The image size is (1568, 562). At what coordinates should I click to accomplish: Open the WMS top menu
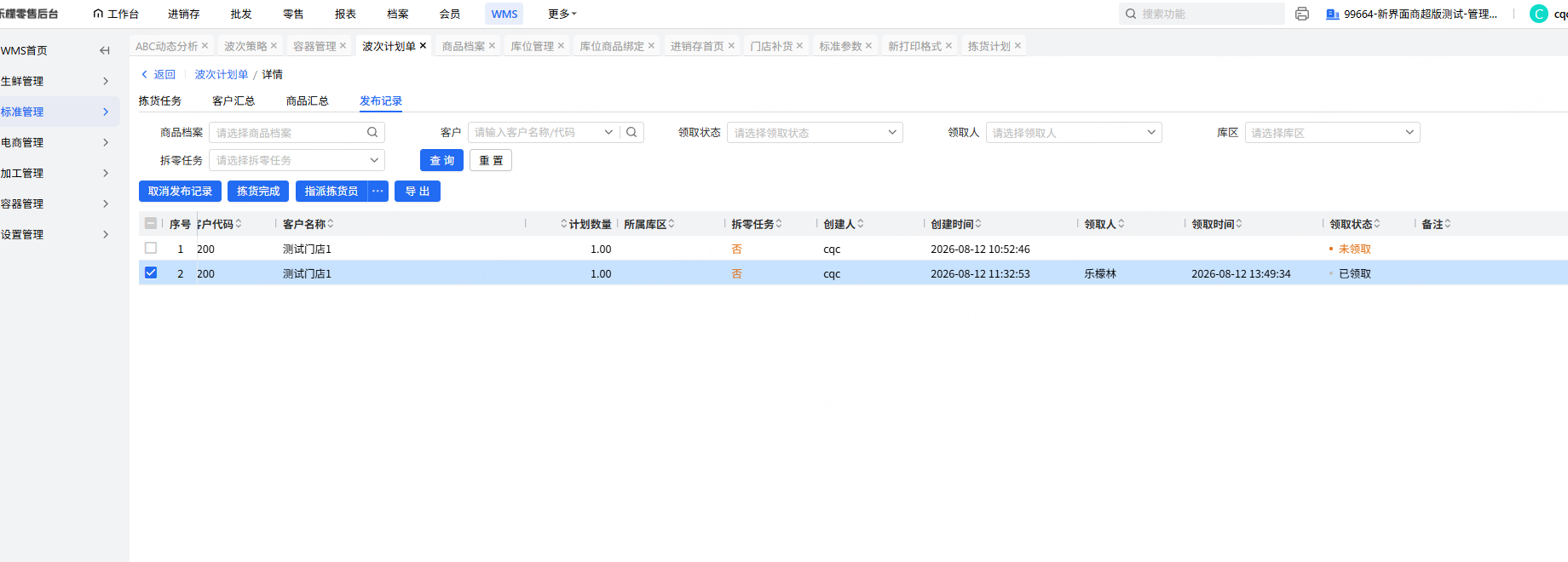tap(504, 14)
